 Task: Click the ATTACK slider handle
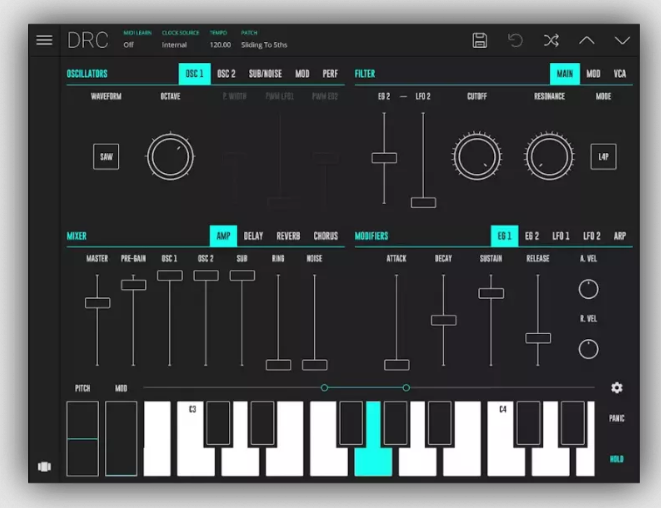(397, 365)
